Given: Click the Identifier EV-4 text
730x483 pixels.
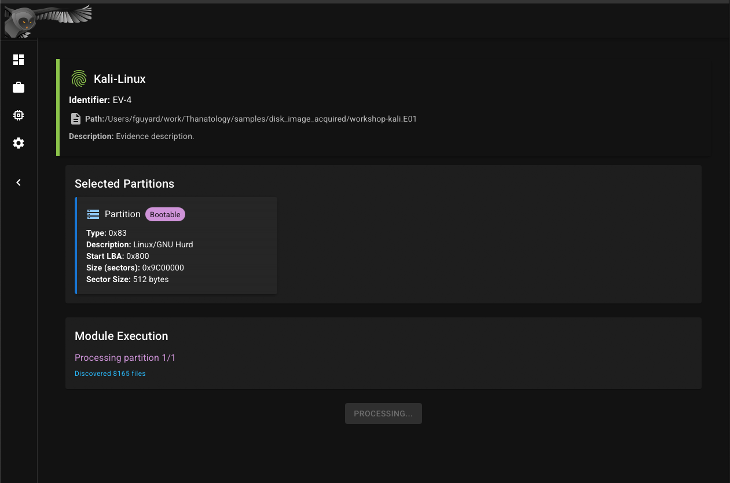Looking at the screenshot, I should (x=100, y=100).
